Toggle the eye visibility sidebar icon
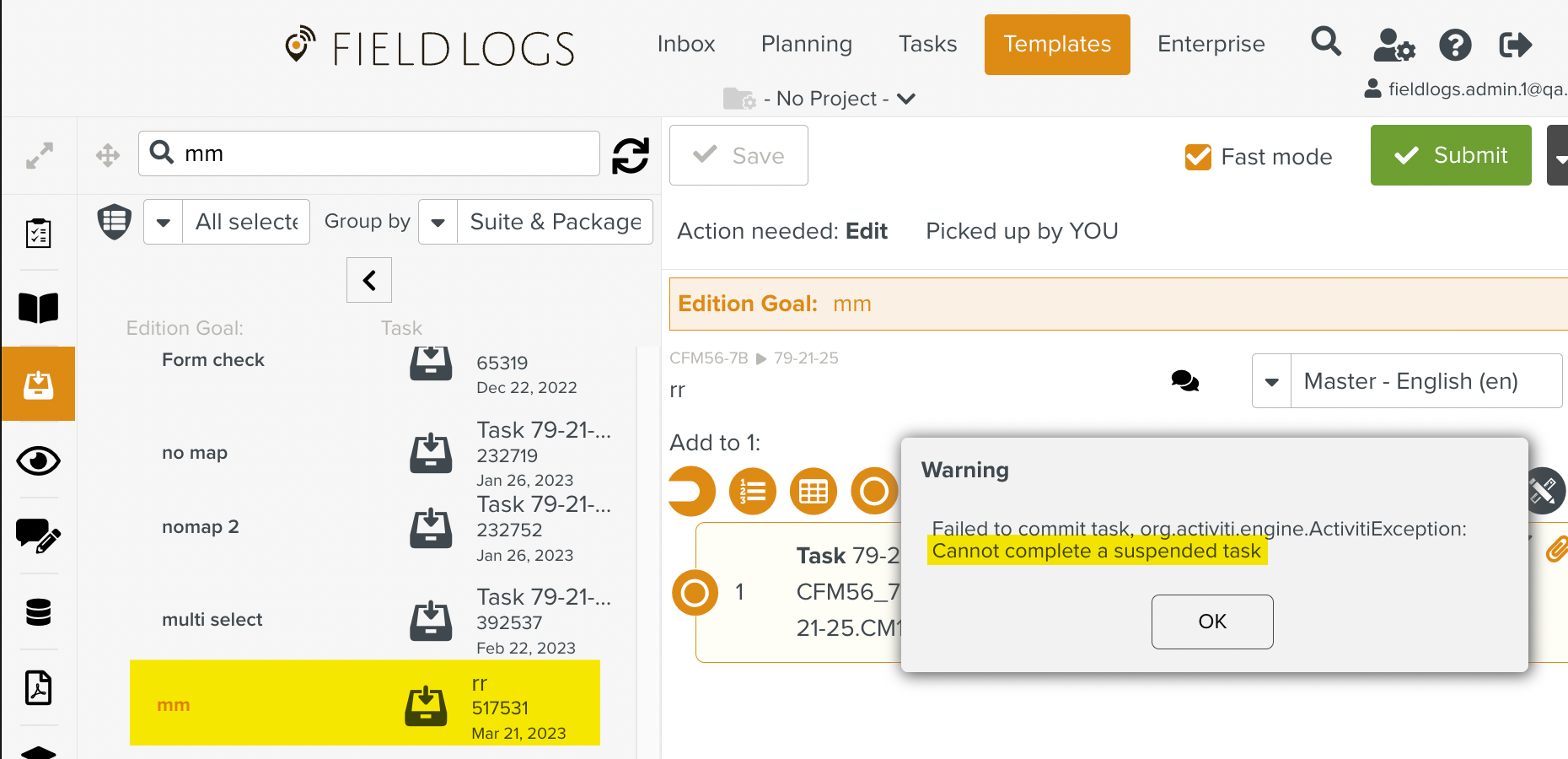The image size is (1568, 759). [39, 461]
